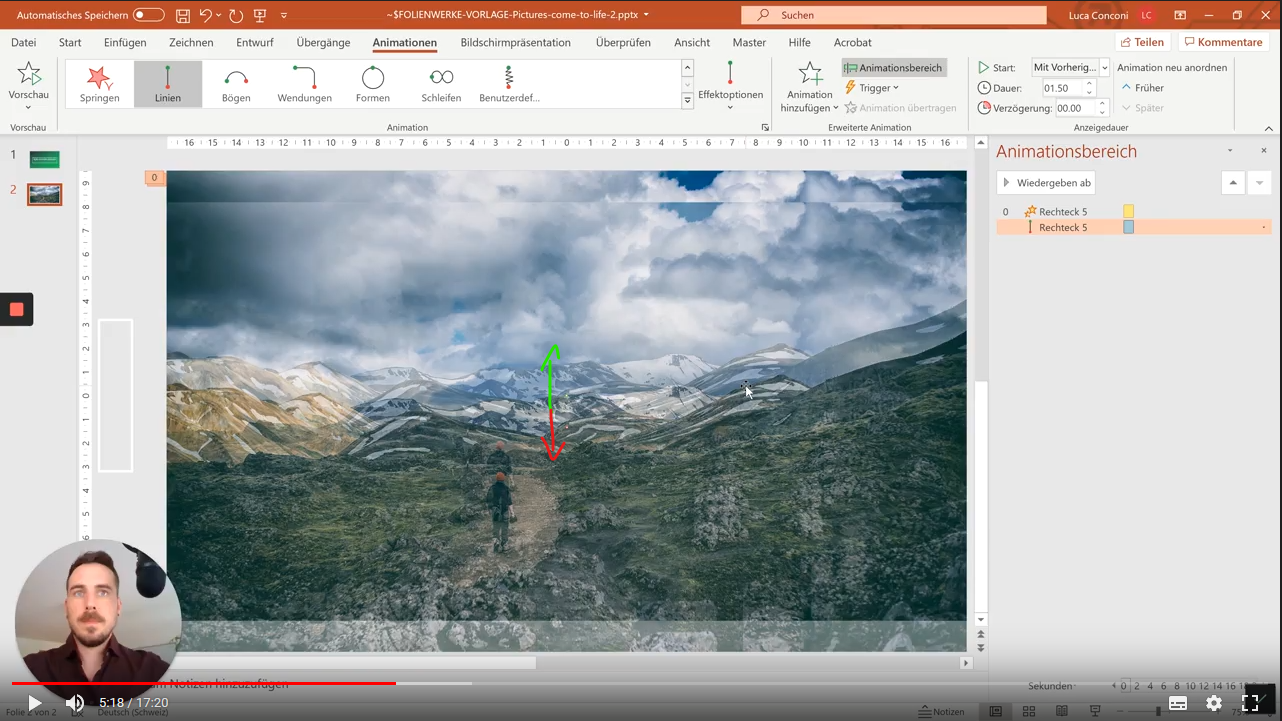The image size is (1282, 721).
Task: Go to the Ansicht tab
Action: 692,43
